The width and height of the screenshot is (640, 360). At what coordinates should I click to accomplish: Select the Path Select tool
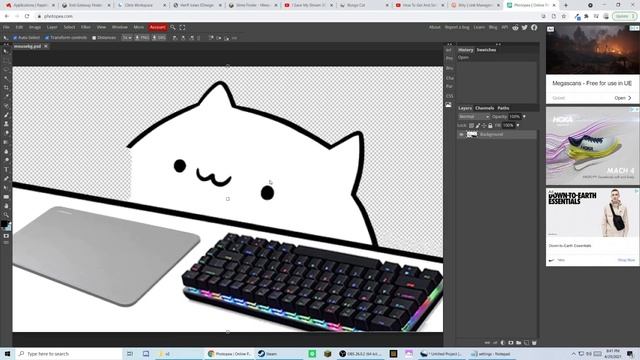pyautogui.click(x=6, y=187)
